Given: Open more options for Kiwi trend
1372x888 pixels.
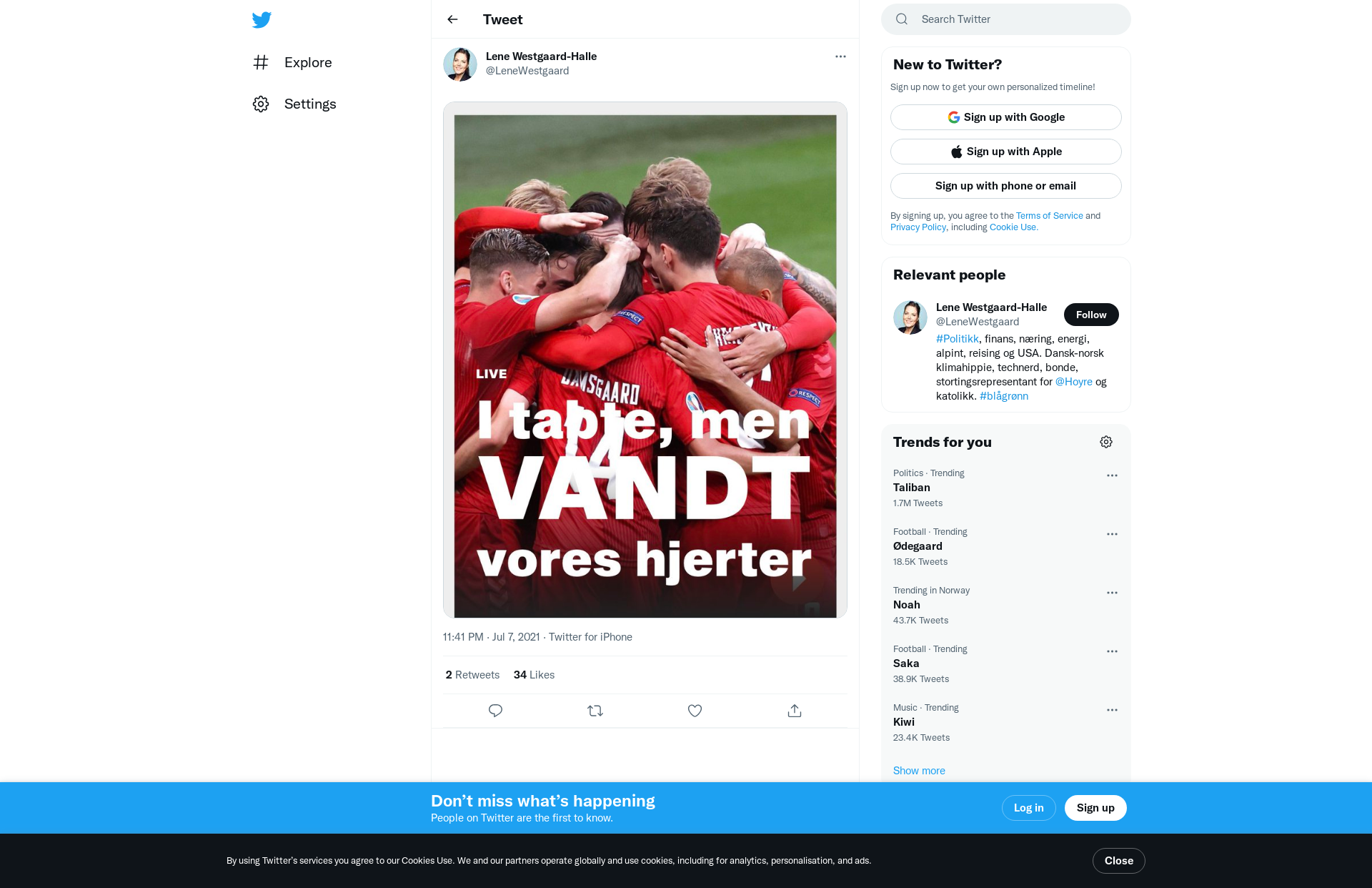Looking at the screenshot, I should point(1112,710).
